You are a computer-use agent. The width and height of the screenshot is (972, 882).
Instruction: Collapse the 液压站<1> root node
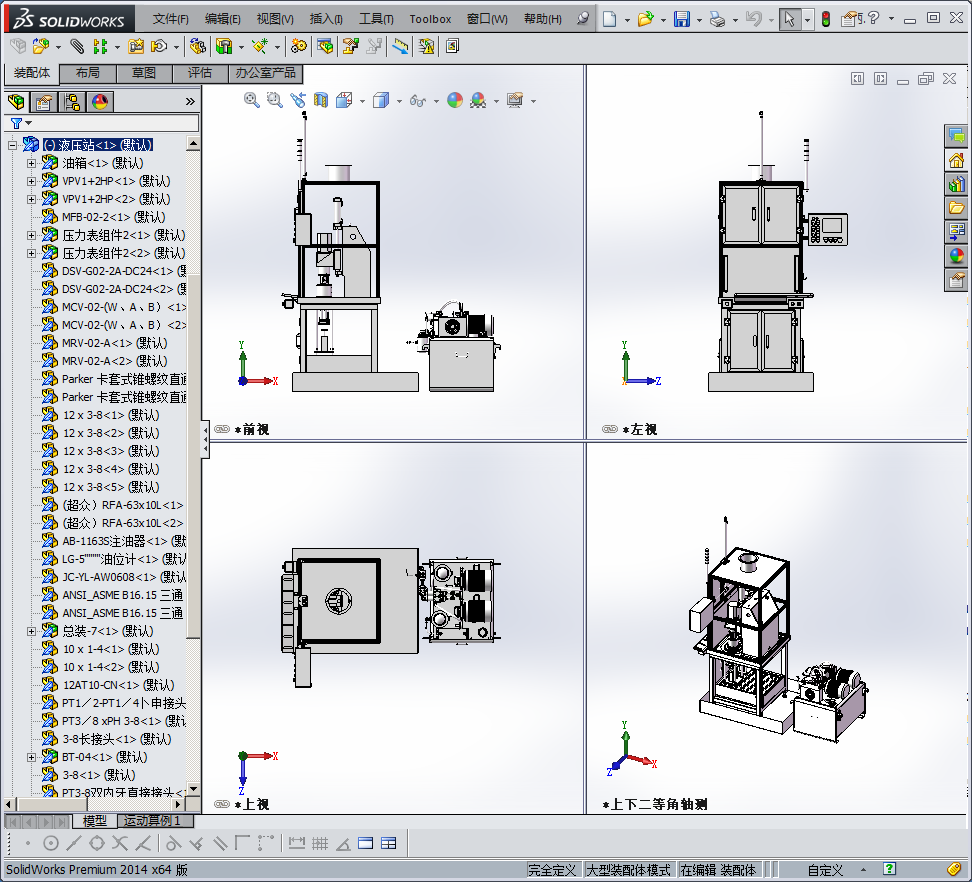coord(12,145)
